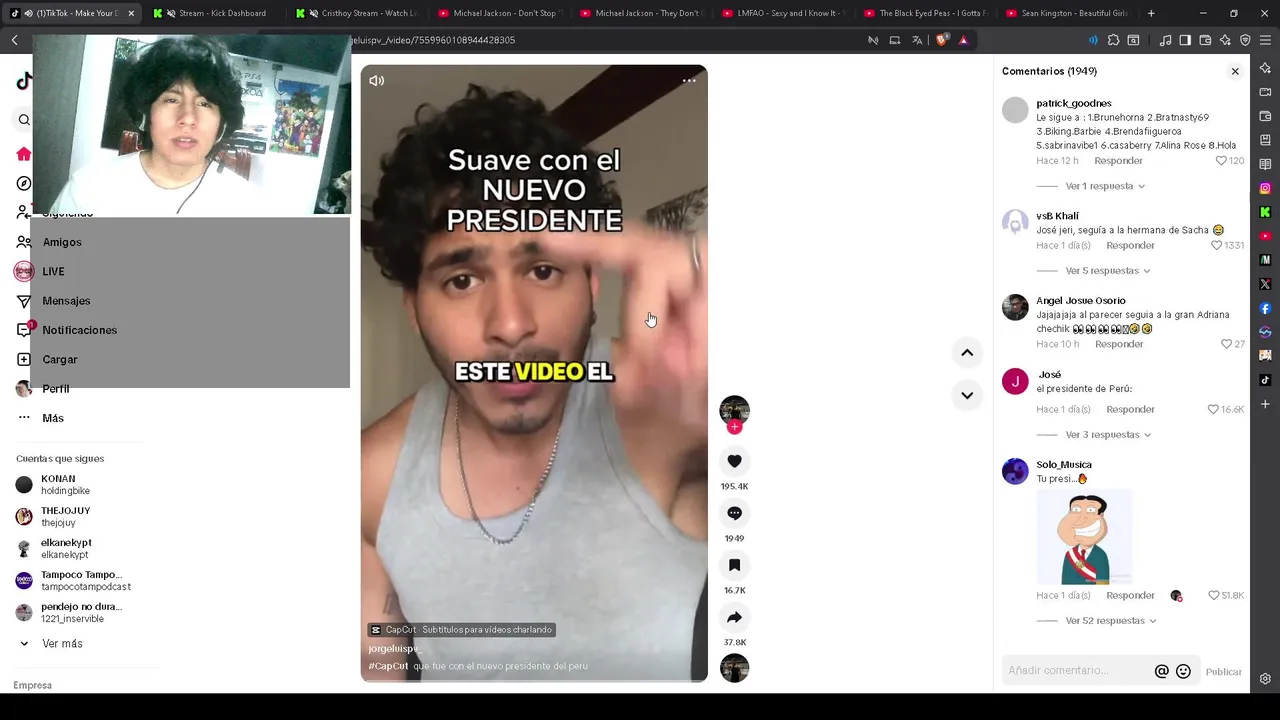Open Brave Wallet icon in toolbar
This screenshot has height=720, width=1280.
click(1205, 40)
